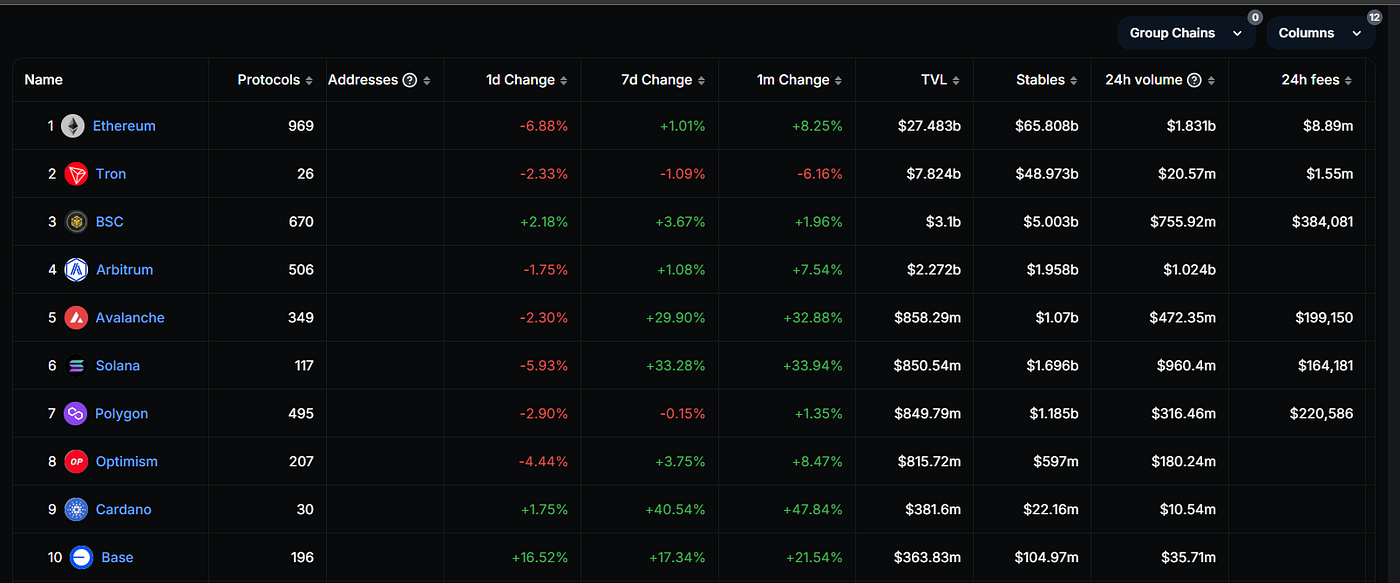The height and width of the screenshot is (583, 1400).
Task: Click the Ethereum chain logo icon
Action: (73, 126)
